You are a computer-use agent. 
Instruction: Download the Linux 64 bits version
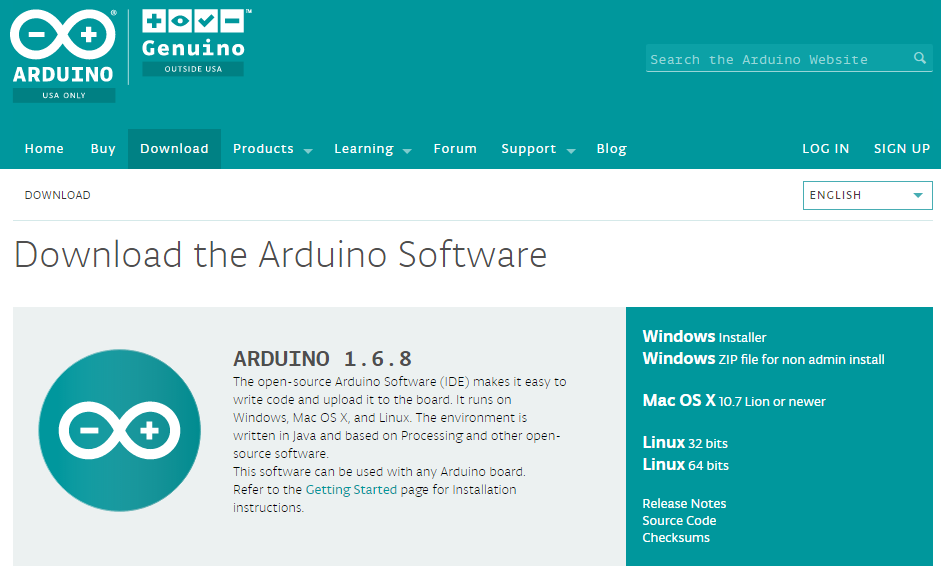click(685, 465)
